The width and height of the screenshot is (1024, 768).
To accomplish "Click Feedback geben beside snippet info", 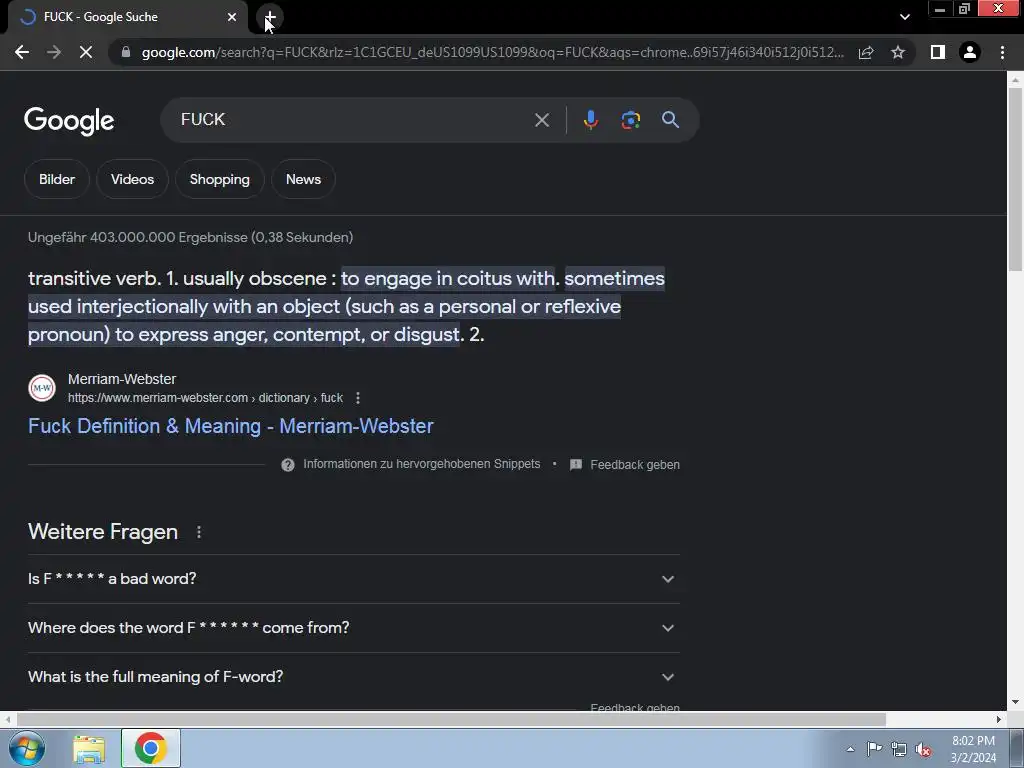I will 625,464.
